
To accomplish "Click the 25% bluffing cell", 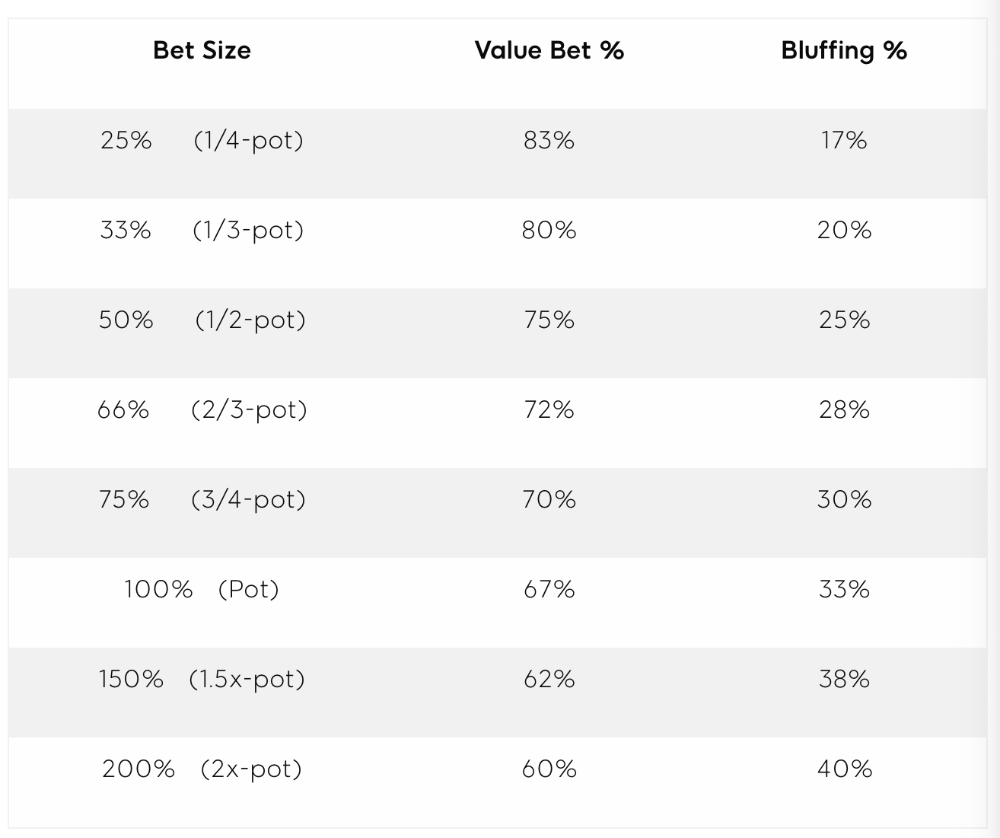I will click(x=844, y=320).
